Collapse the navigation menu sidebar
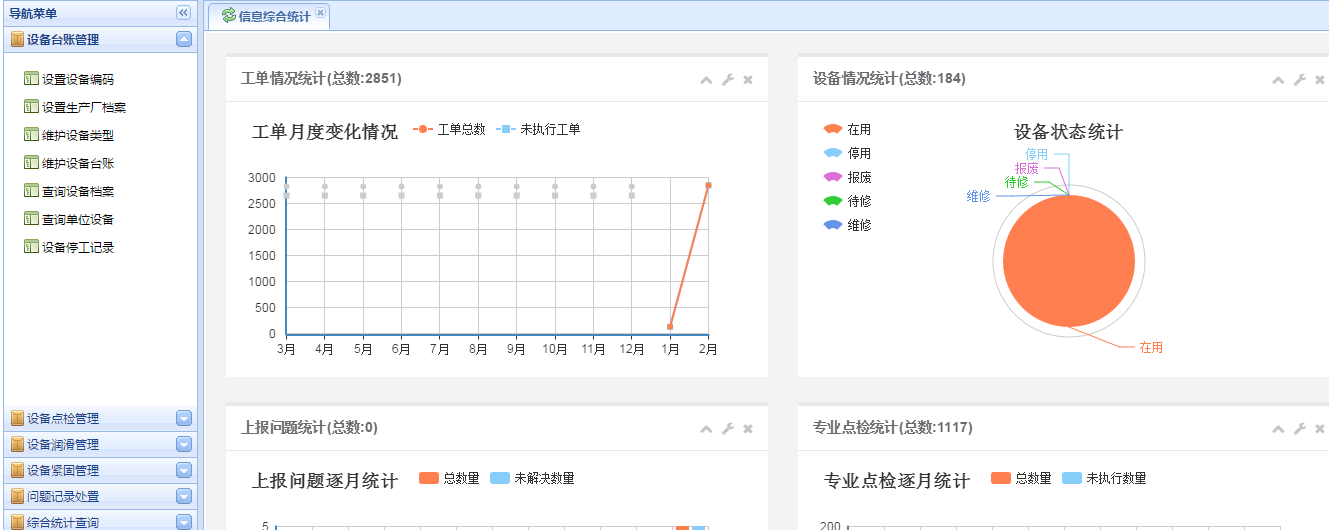This screenshot has width=1329, height=530. (183, 13)
